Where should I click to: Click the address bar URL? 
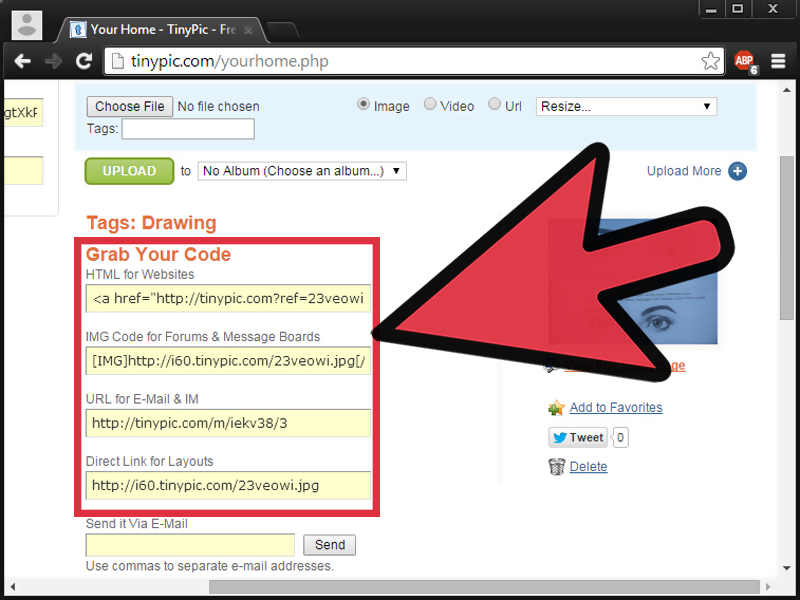[x=230, y=61]
